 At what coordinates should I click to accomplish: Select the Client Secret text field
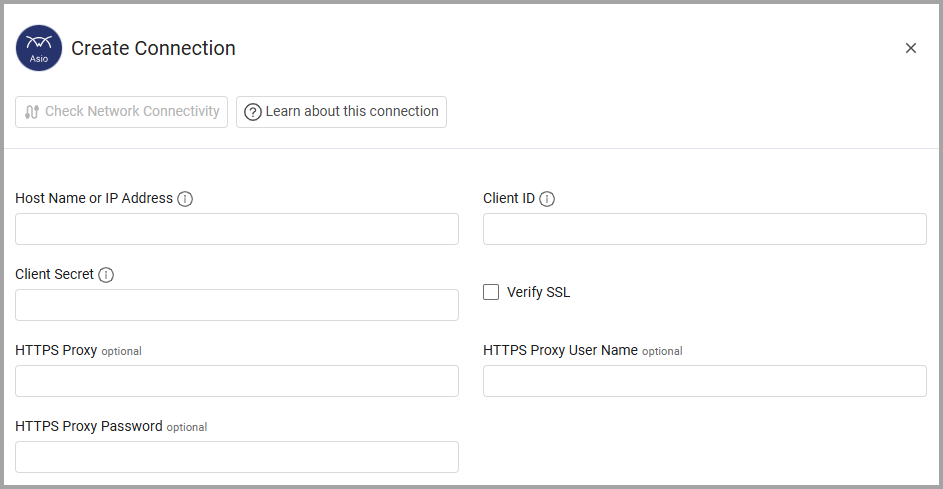click(237, 305)
